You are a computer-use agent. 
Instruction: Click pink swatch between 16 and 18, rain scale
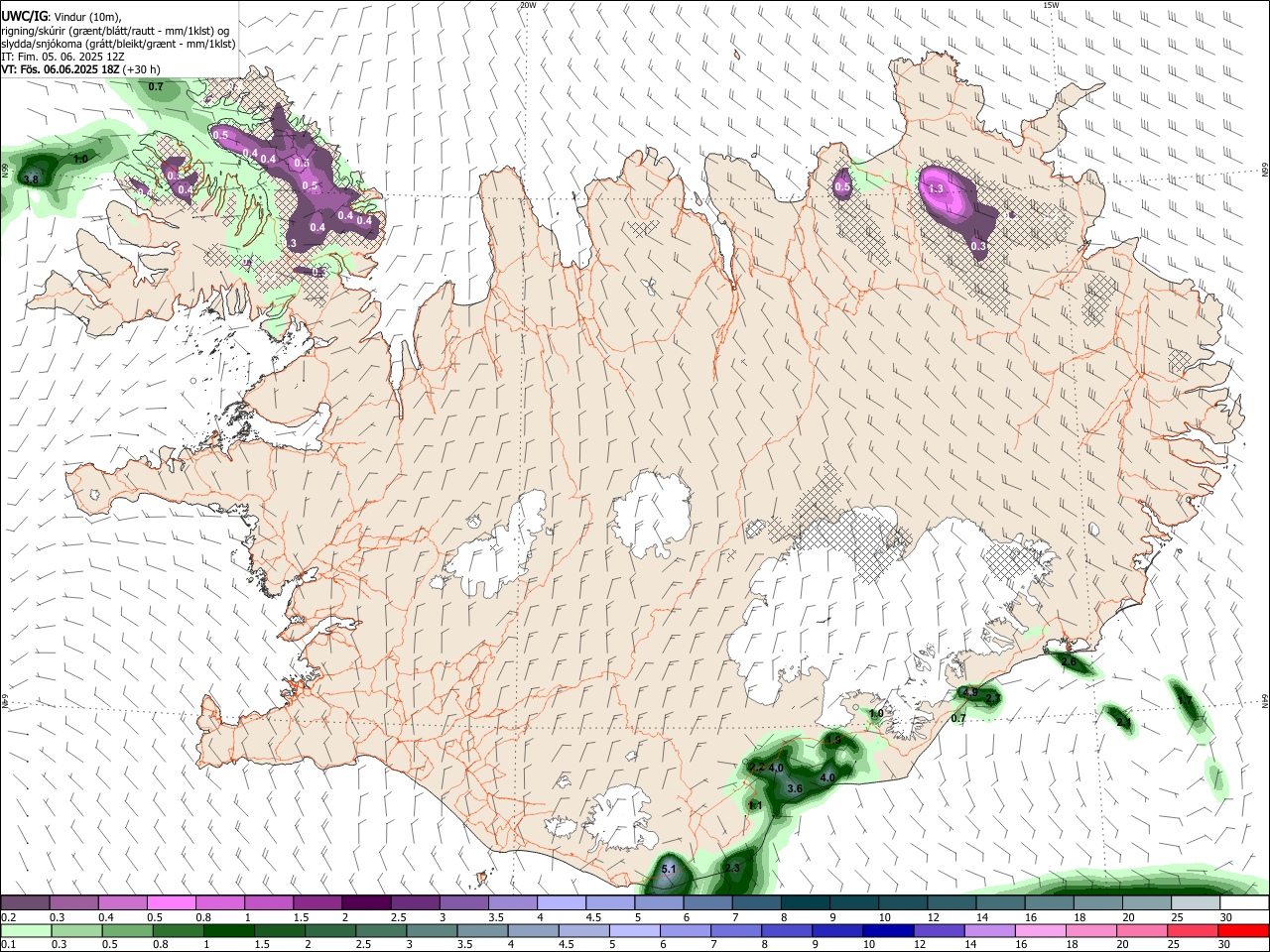[x=1040, y=931]
